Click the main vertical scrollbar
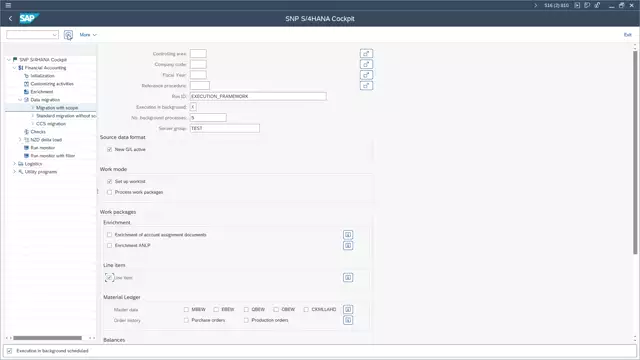640x360 pixels. (x=635, y=152)
